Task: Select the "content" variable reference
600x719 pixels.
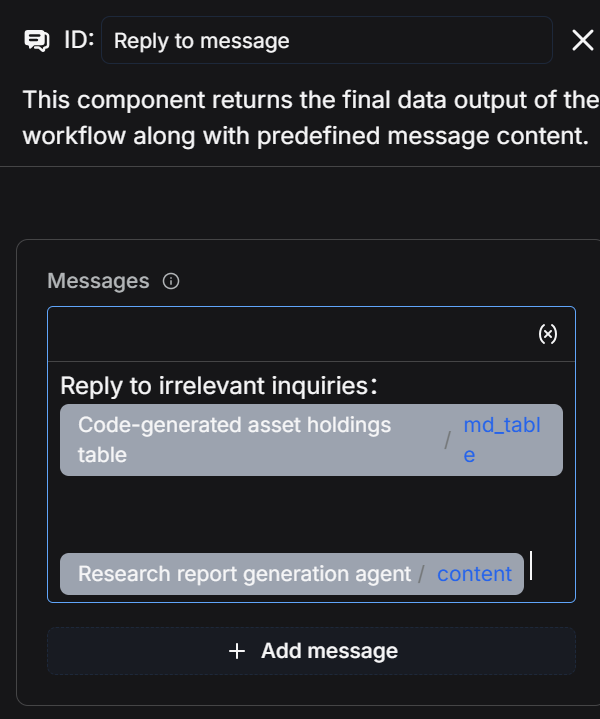Action: coord(474,574)
